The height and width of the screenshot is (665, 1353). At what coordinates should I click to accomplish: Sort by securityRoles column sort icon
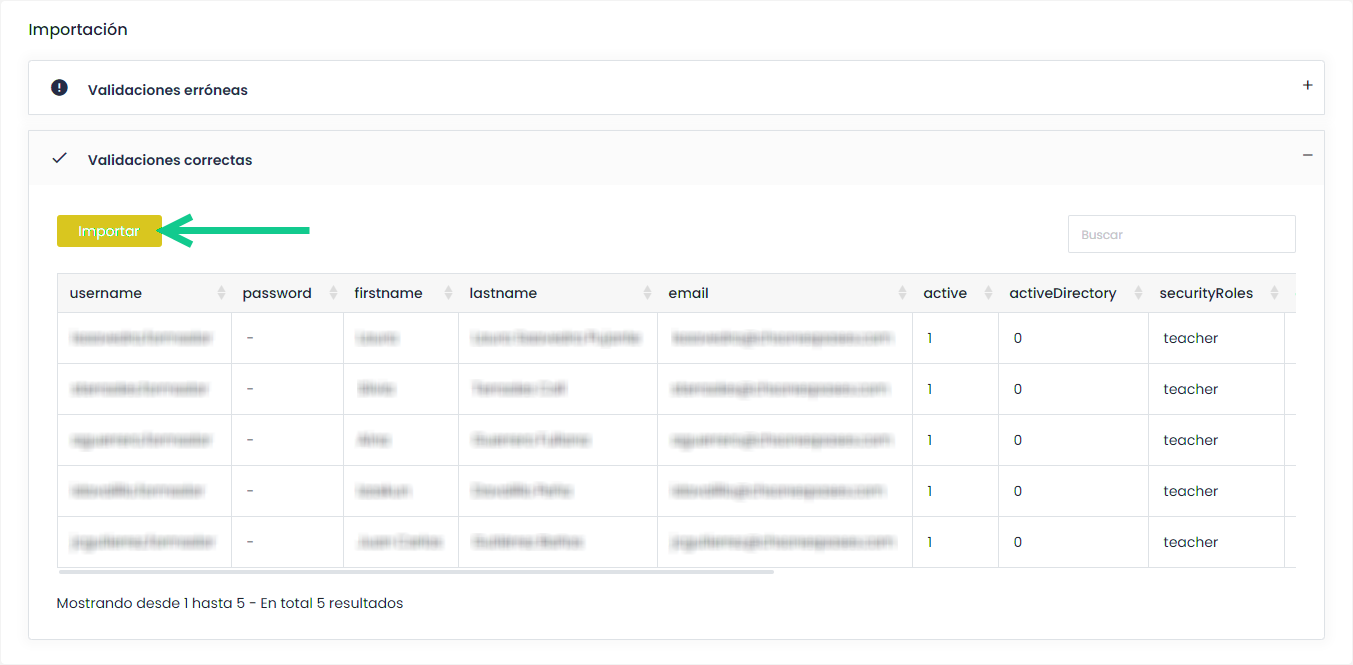coord(1274,293)
